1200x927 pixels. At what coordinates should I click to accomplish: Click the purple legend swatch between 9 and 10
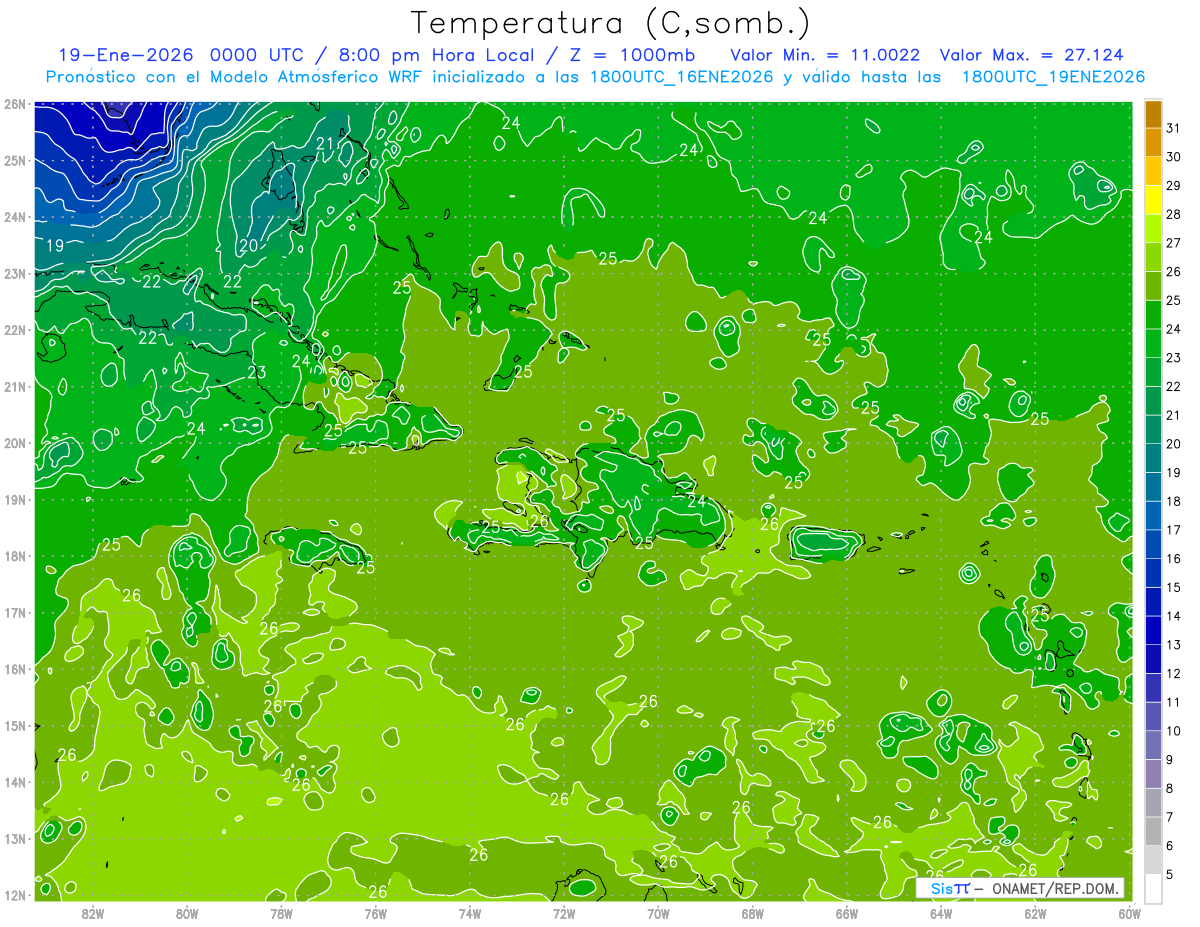click(1153, 746)
